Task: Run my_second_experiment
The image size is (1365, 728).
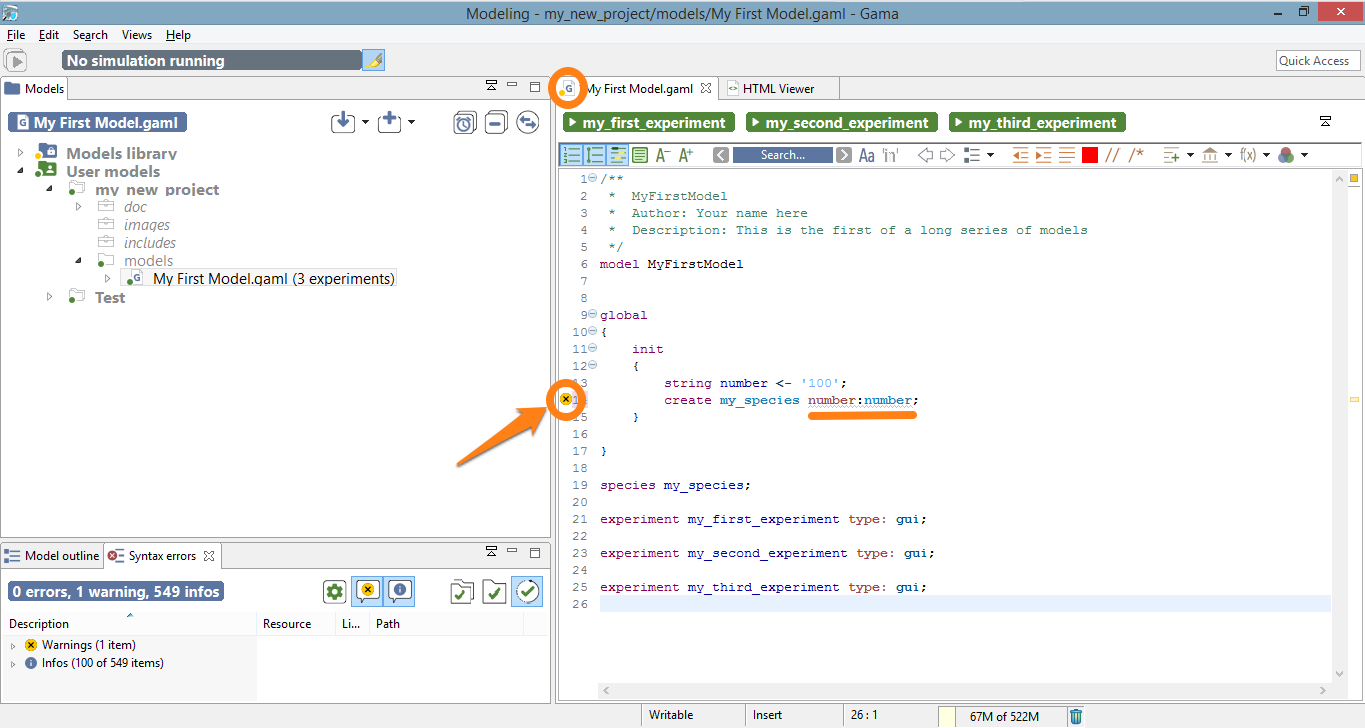Action: [841, 122]
